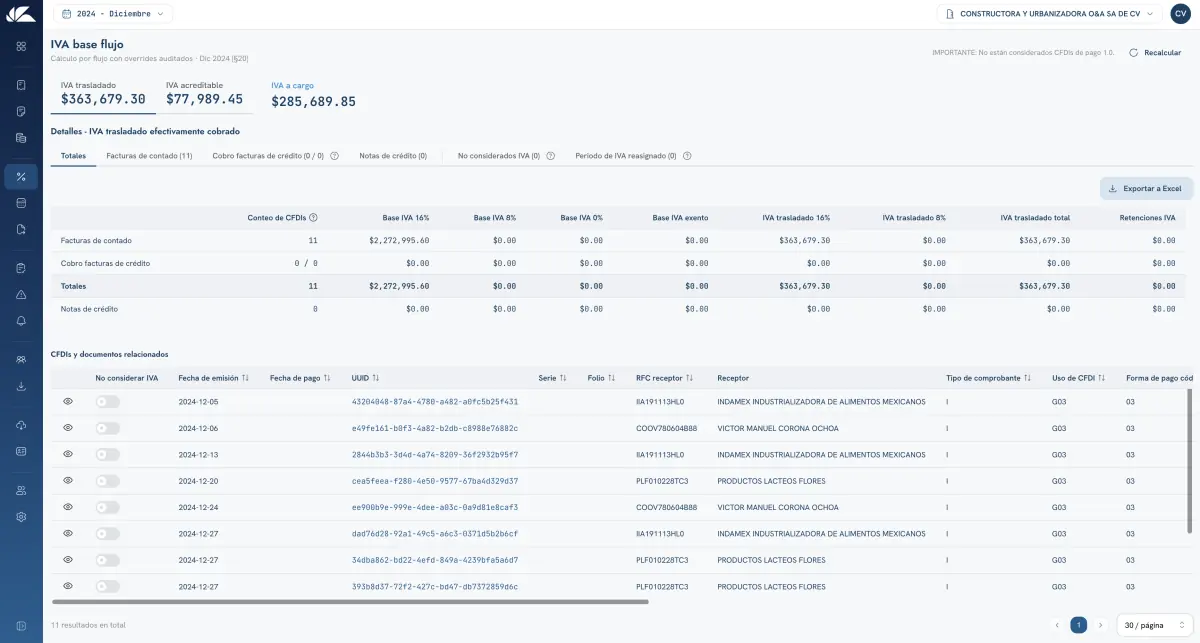
Task: Click the cloud download sidebar icon
Action: [21, 425]
